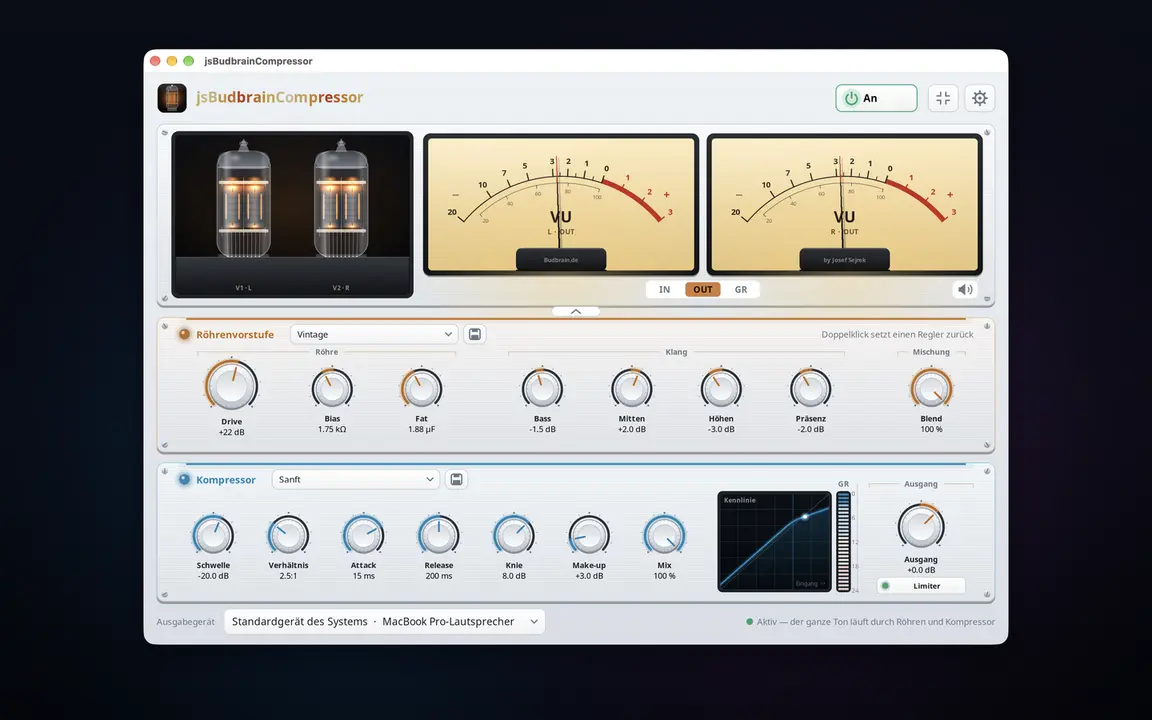Click the Drive knob
The height and width of the screenshot is (720, 1152).
[231, 385]
